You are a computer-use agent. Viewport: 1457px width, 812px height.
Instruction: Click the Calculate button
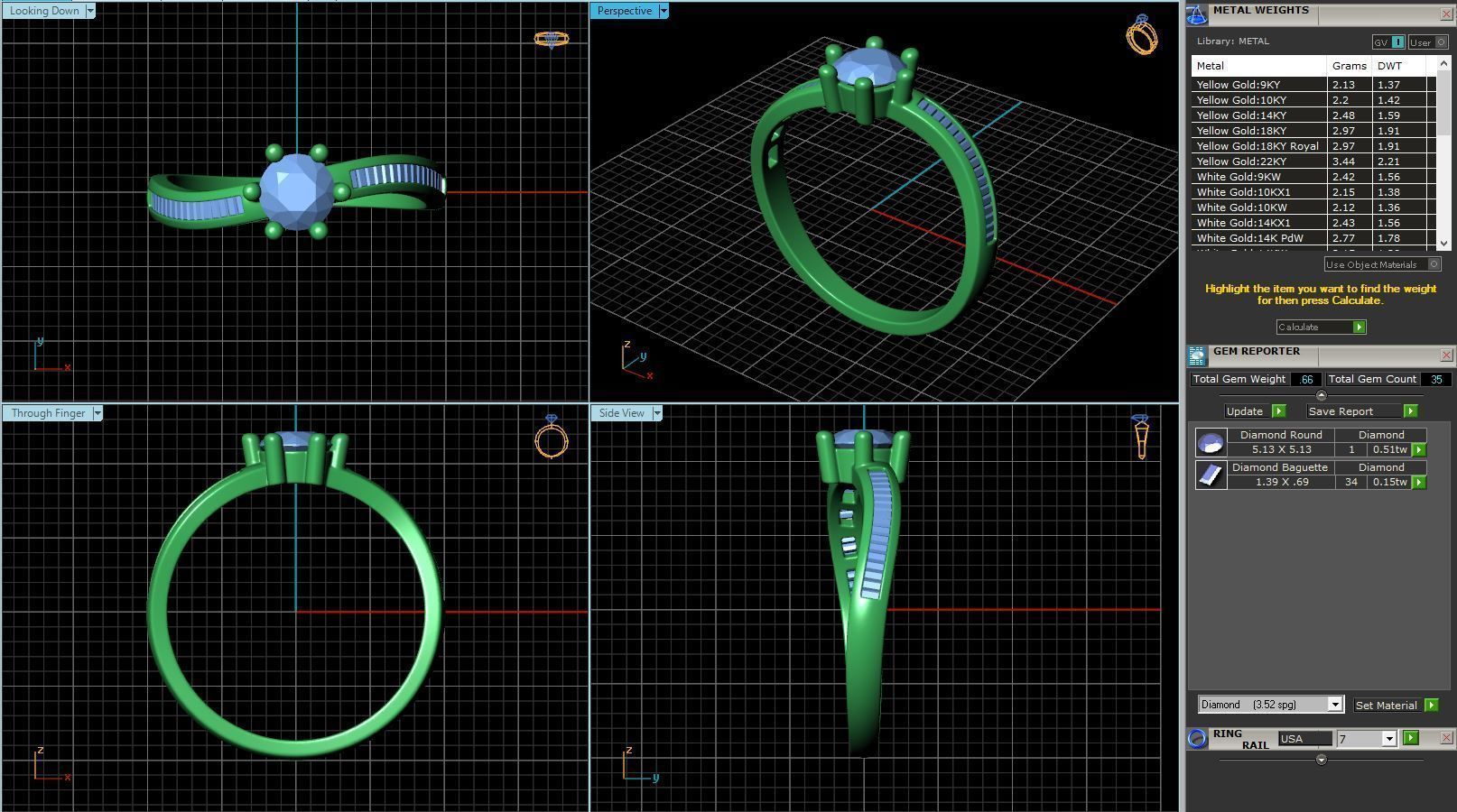point(1314,327)
